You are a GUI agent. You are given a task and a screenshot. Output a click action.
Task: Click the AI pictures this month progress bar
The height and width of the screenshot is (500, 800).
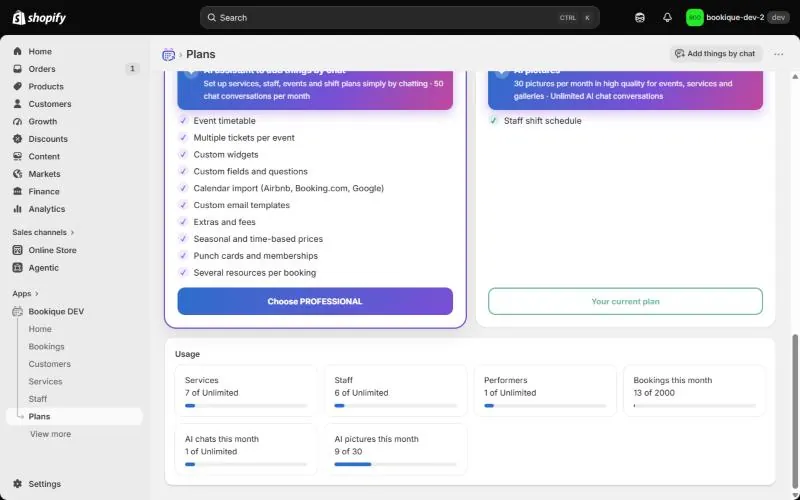tap(395, 464)
